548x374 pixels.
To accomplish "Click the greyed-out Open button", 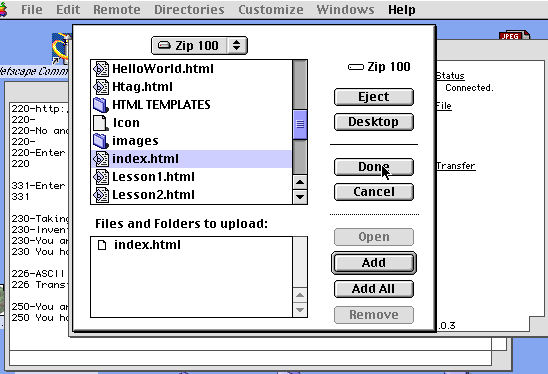I will coord(374,237).
